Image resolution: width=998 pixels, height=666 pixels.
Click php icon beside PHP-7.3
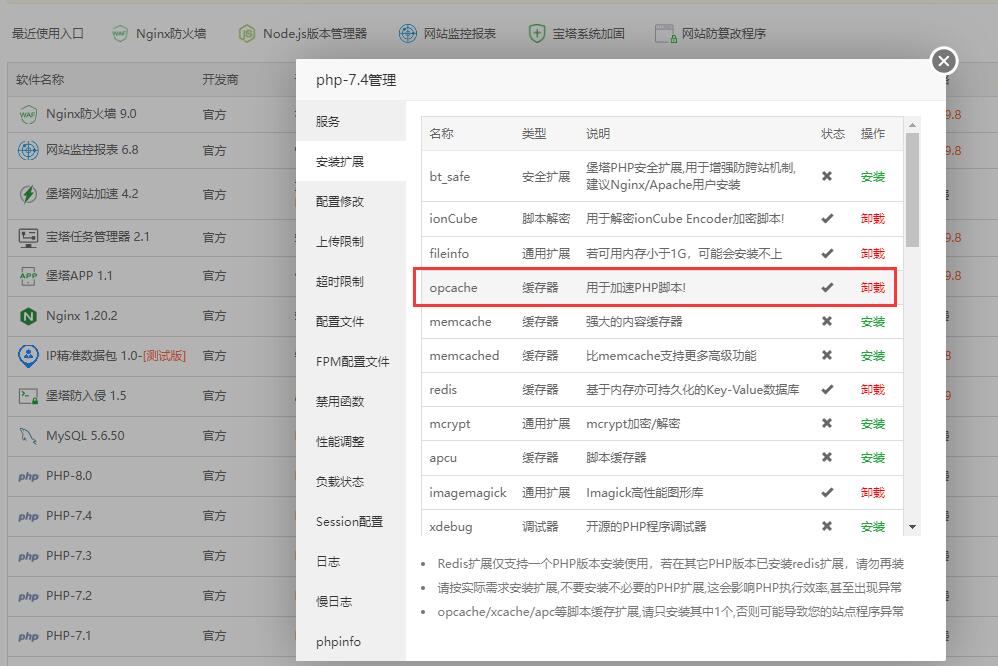pos(28,556)
